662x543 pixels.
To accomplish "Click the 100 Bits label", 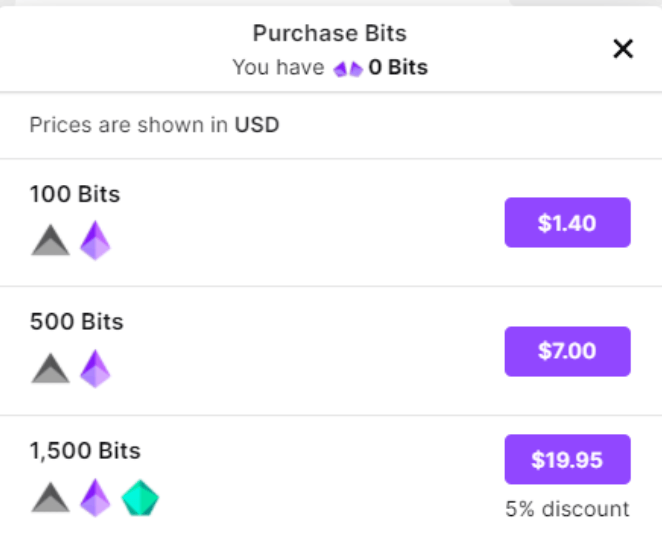I will (75, 194).
